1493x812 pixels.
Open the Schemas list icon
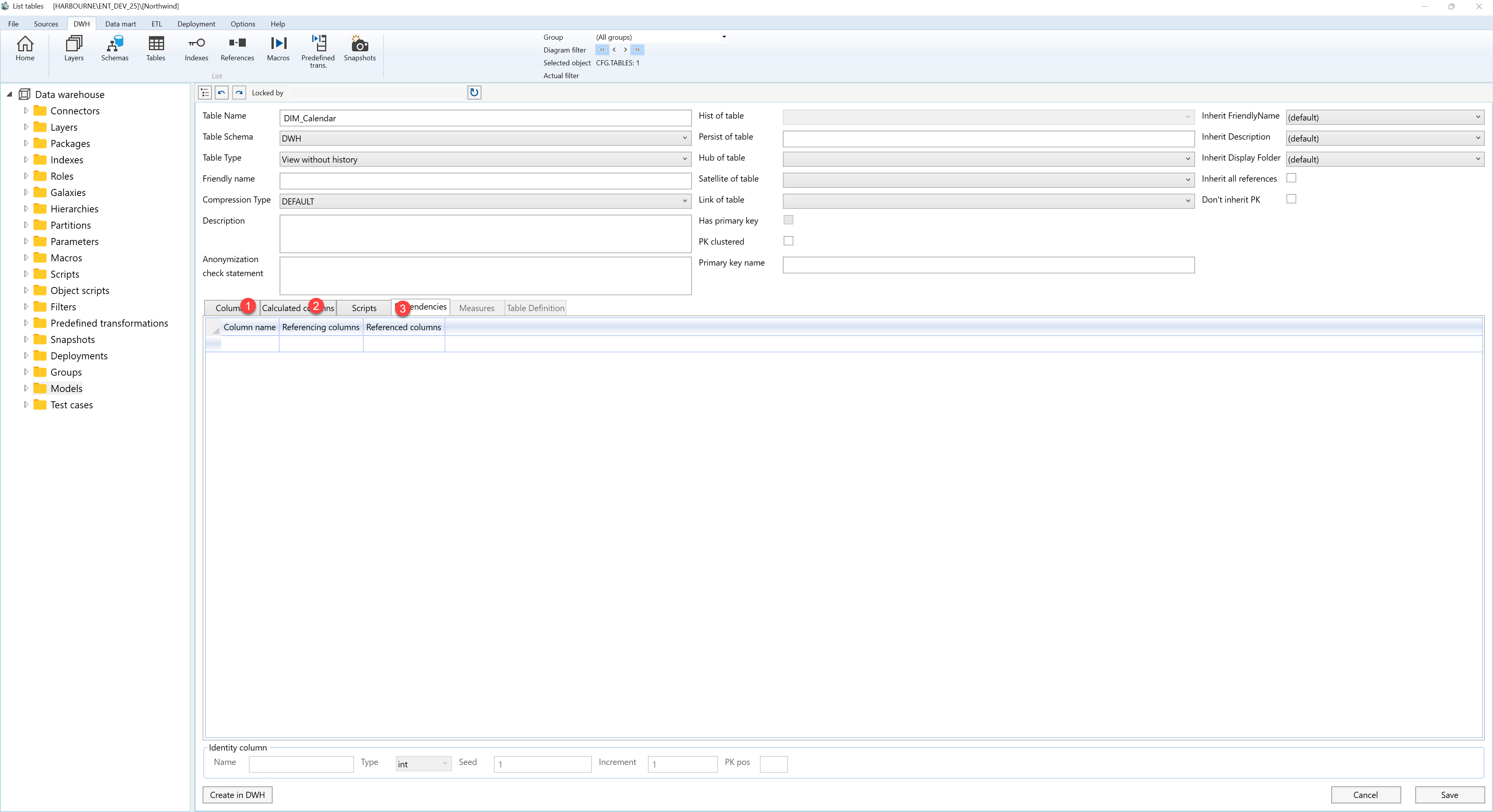pos(115,48)
